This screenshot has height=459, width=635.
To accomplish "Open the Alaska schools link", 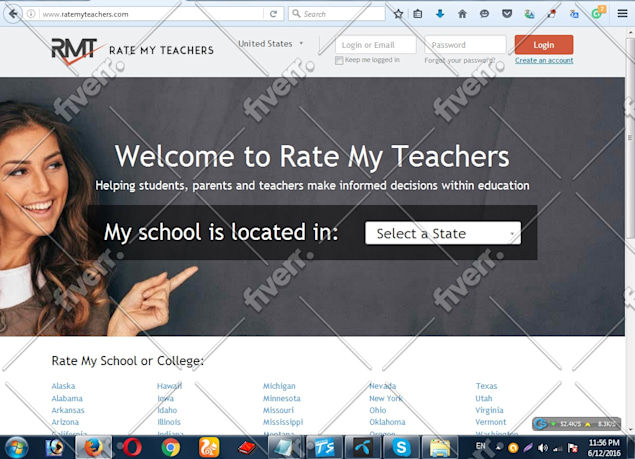I will click(63, 386).
